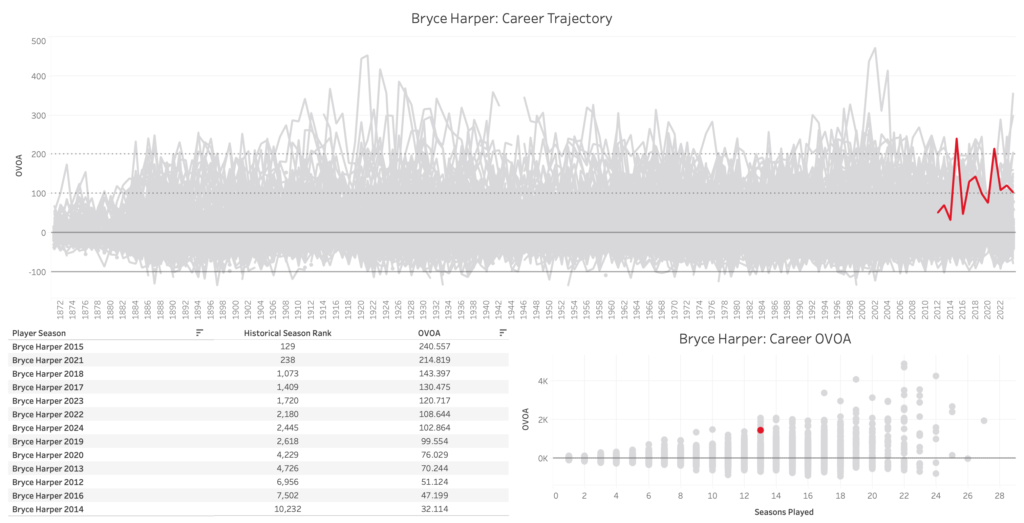The image size is (1024, 523).
Task: Select the Bryce Harper 2023 row label
Action: [x=48, y=401]
